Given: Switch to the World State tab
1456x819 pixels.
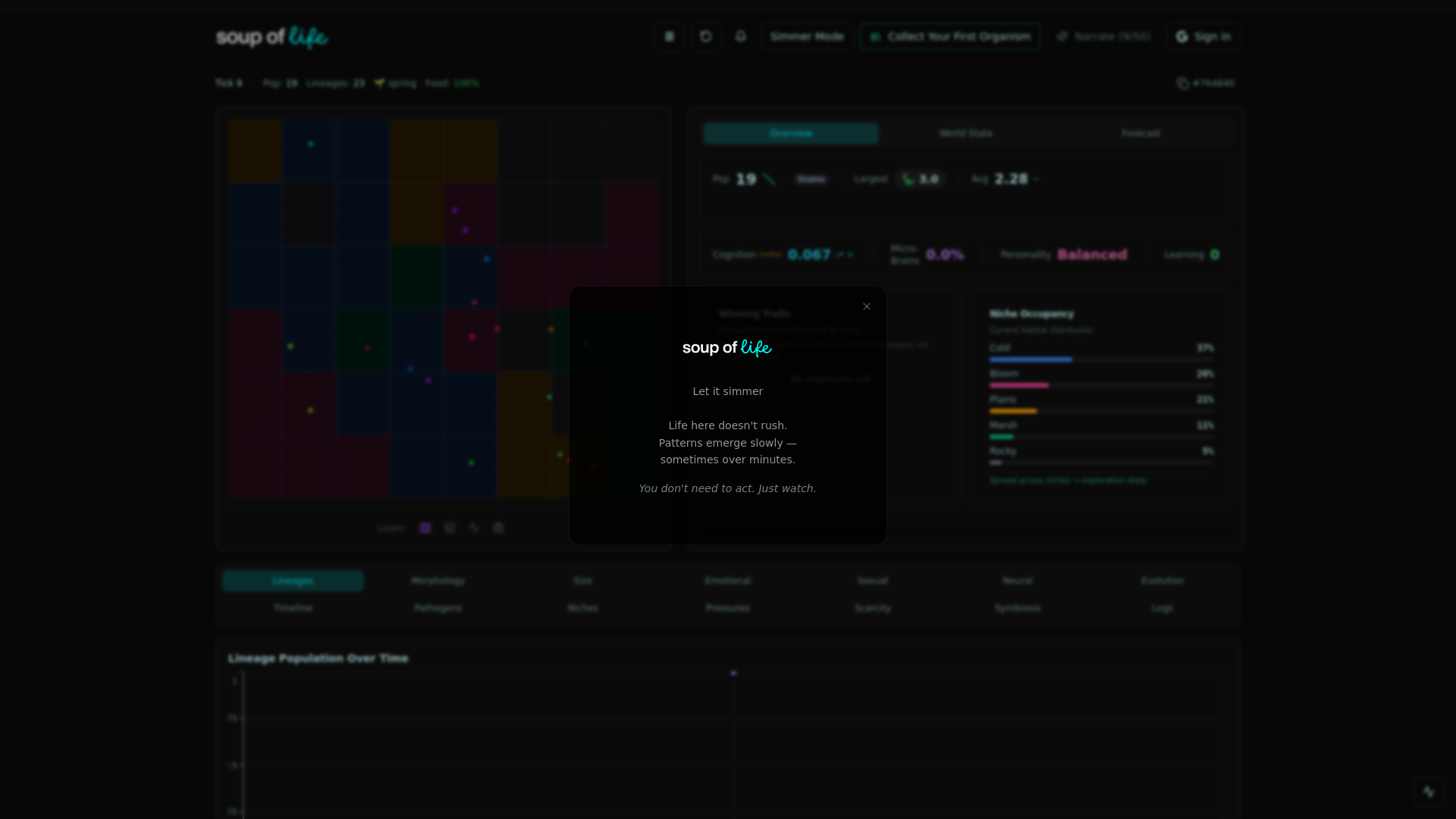Looking at the screenshot, I should [x=965, y=133].
